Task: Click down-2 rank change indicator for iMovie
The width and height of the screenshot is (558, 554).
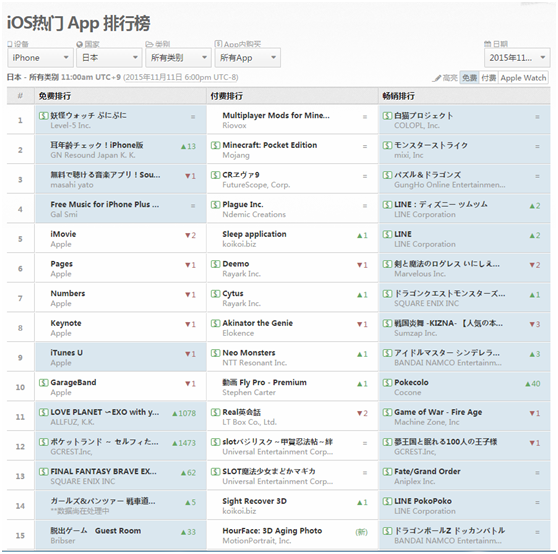Action: [190, 236]
